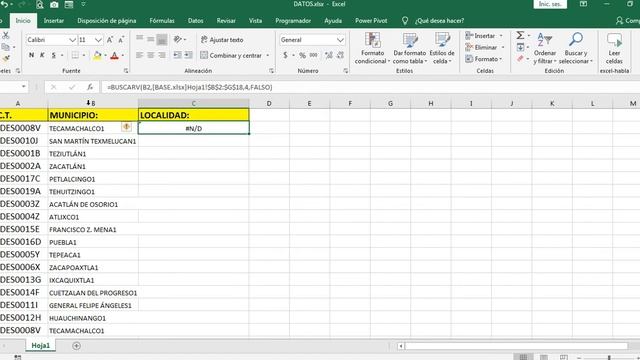The image size is (640, 360).
Task: Select middle vertical alignment
Action: click(x=151, y=39)
